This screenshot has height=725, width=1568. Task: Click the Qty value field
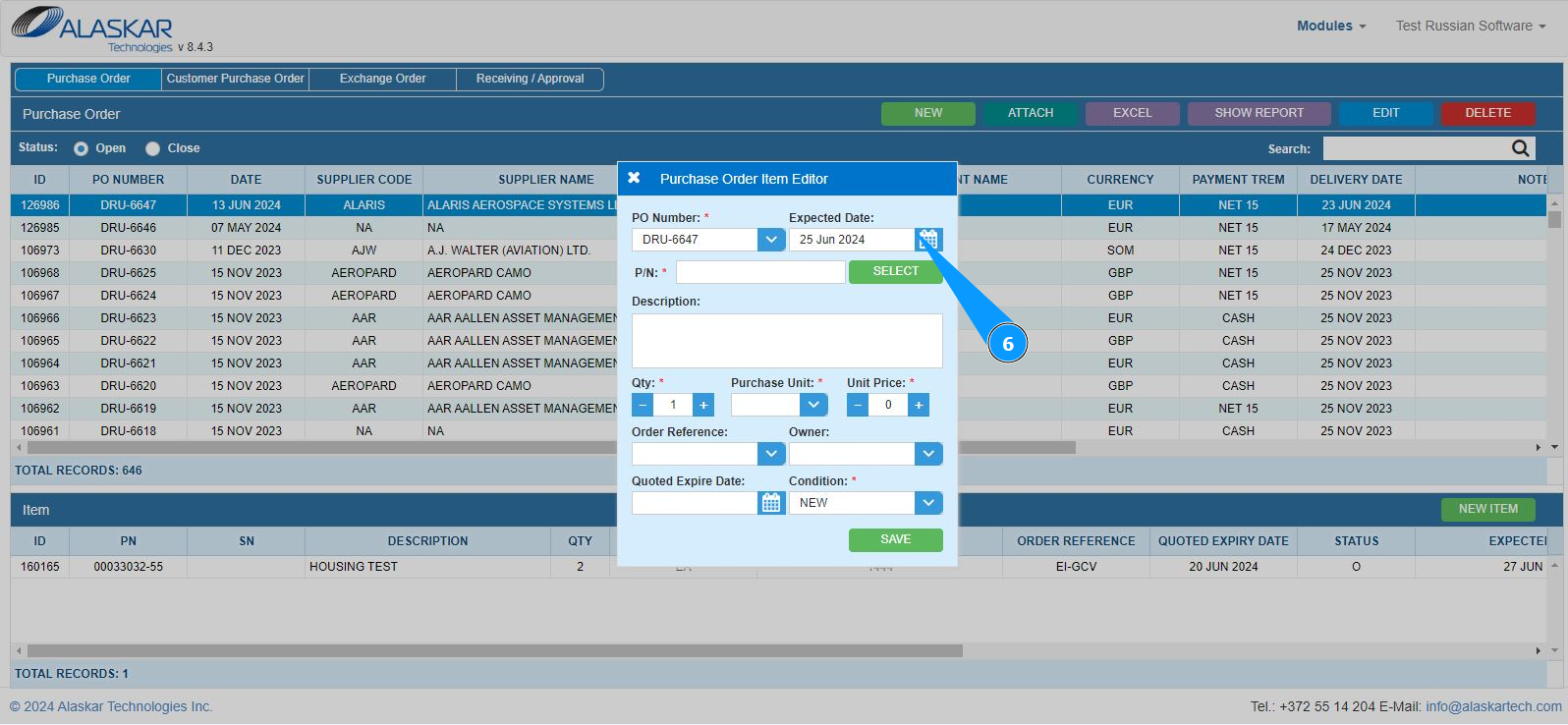click(x=673, y=405)
